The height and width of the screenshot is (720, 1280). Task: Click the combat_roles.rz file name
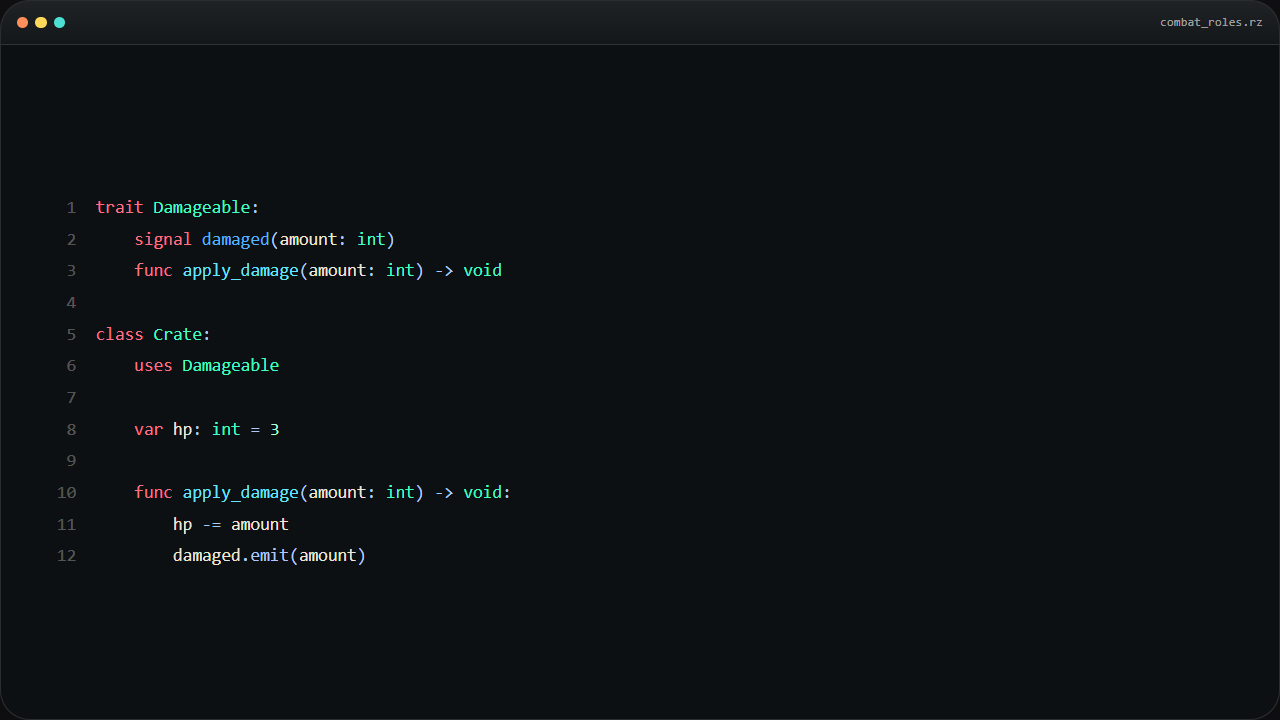pos(1211,22)
